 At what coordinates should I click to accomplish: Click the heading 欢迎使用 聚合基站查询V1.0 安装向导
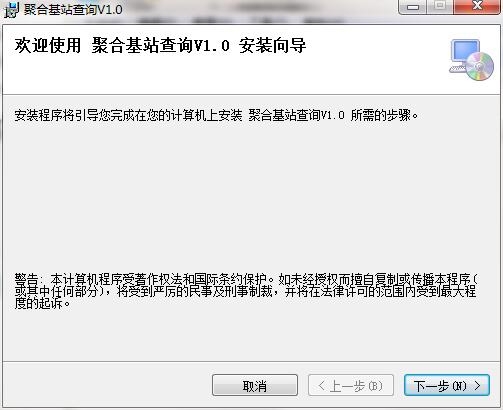160,46
